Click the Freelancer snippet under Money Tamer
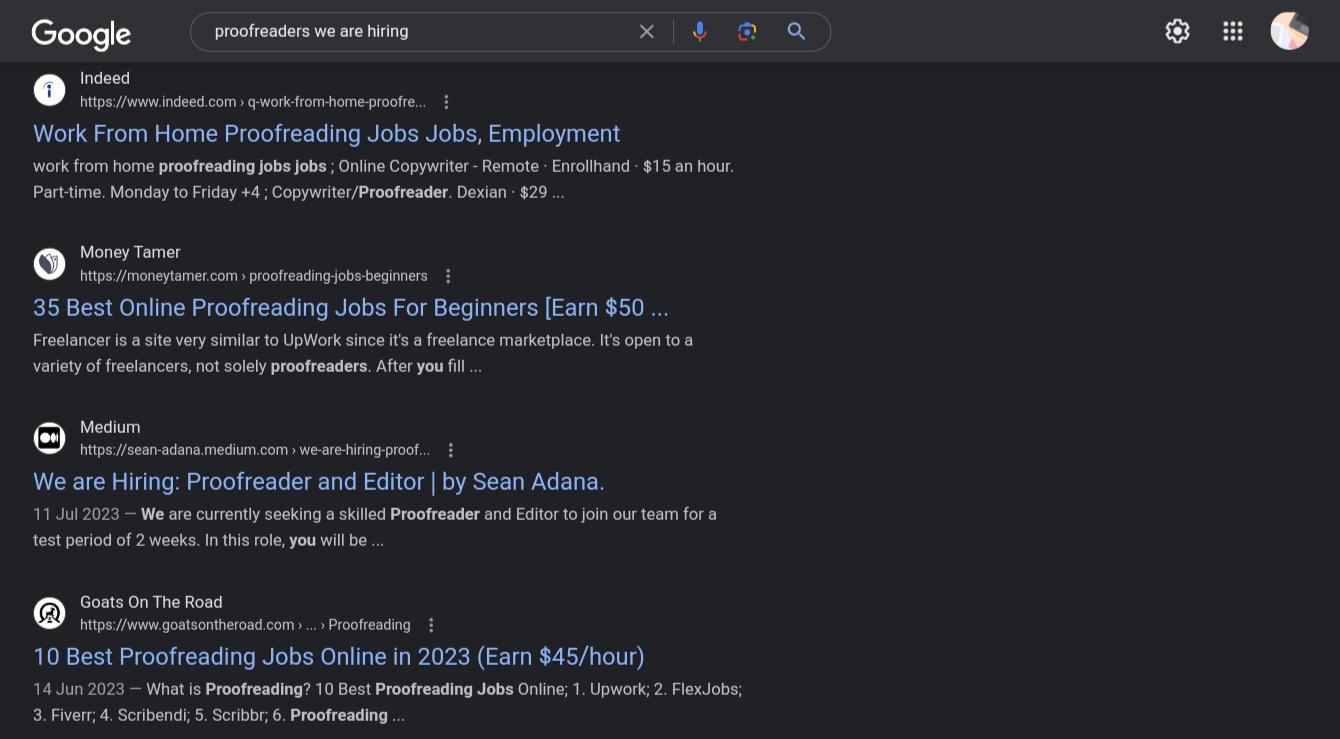Viewport: 1340px width, 739px height. pos(363,353)
